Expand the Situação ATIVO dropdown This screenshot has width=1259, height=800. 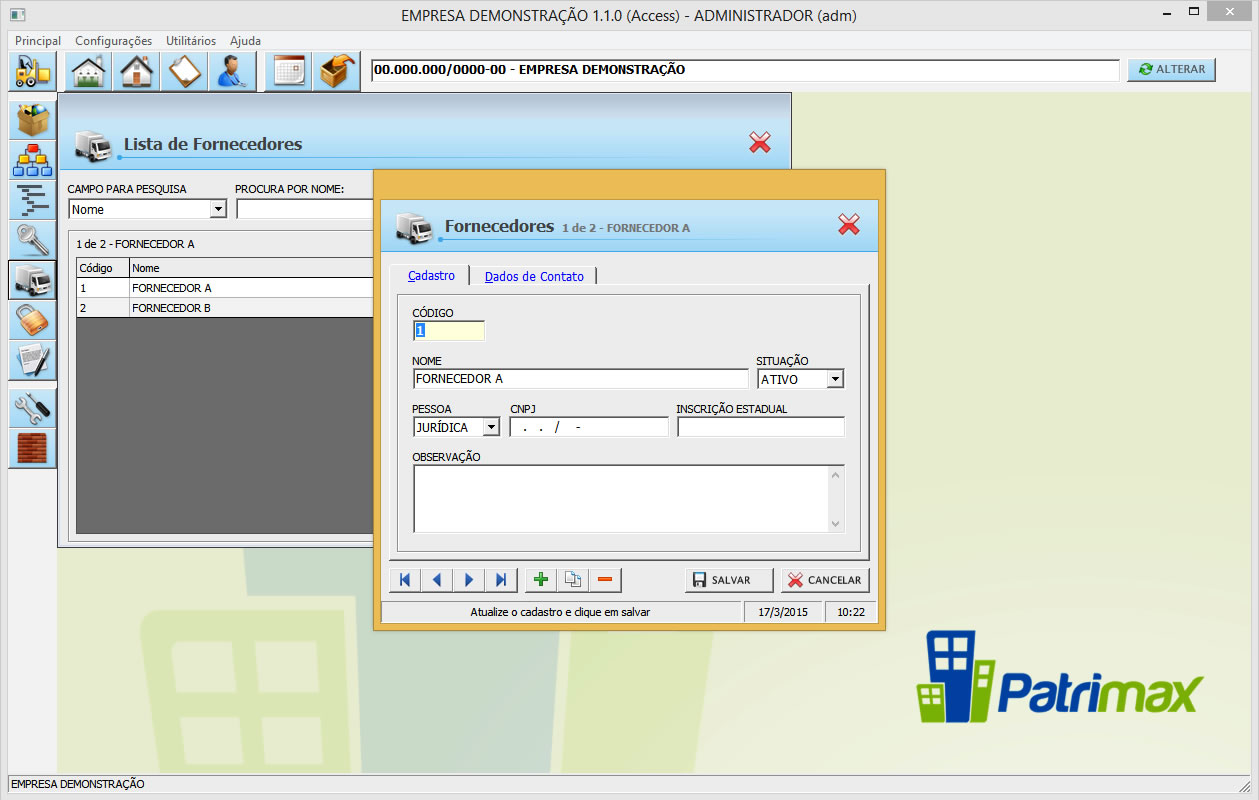(x=835, y=379)
